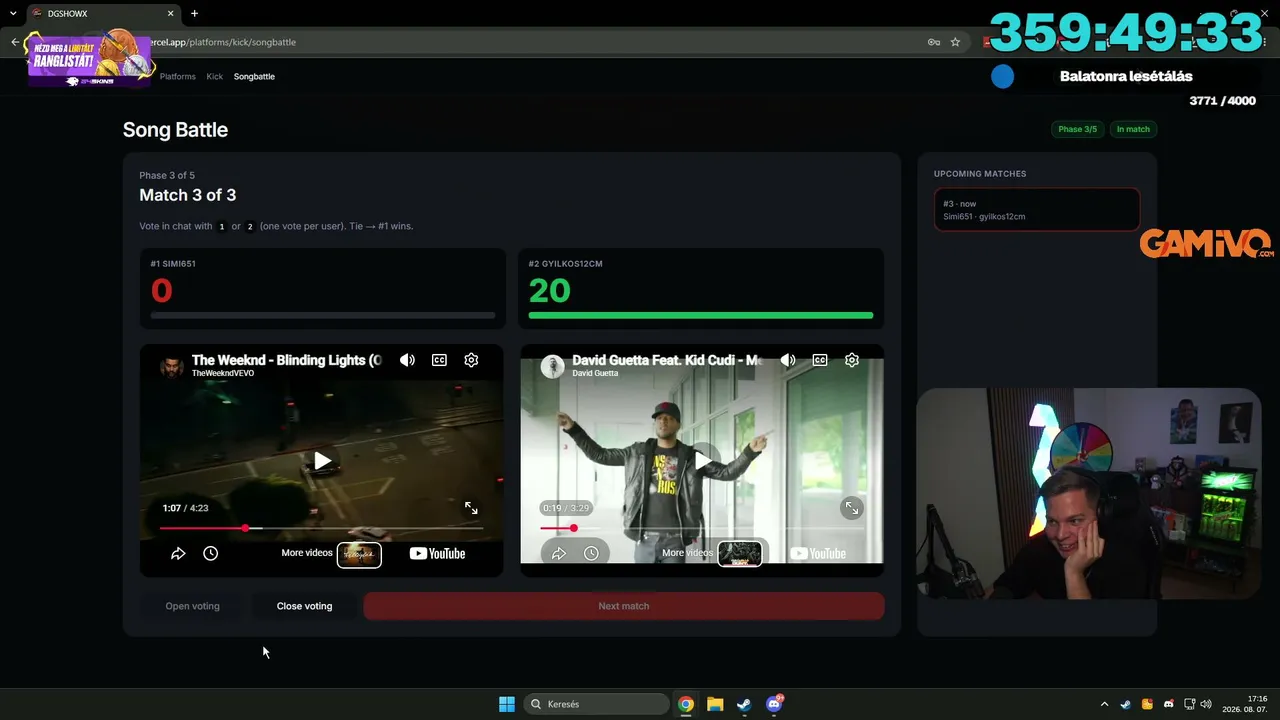This screenshot has width=1280, height=720.
Task: Go to Platforms in breadcrumb
Action: (178, 76)
